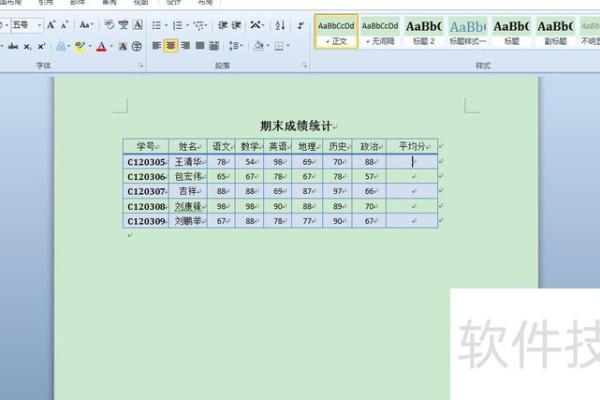This screenshot has height=400, width=600.
Task: Toggle character shading
Action: [122, 47]
